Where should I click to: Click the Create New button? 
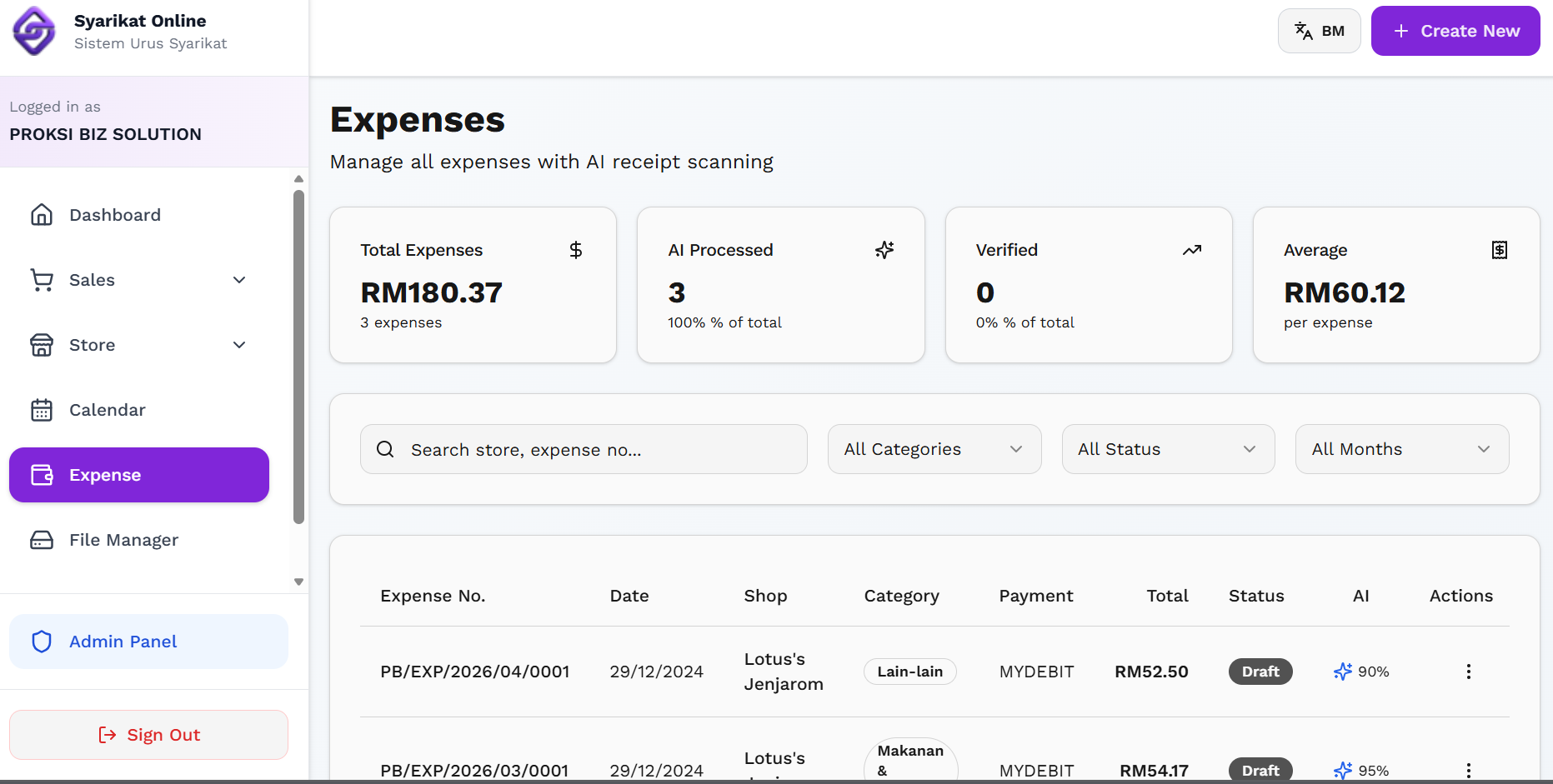1455,31
